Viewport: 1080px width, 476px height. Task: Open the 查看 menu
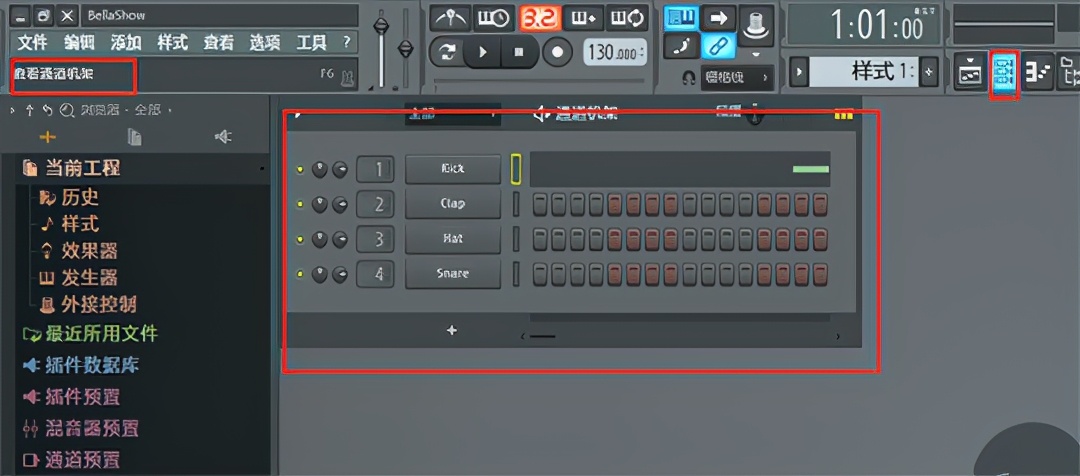218,43
